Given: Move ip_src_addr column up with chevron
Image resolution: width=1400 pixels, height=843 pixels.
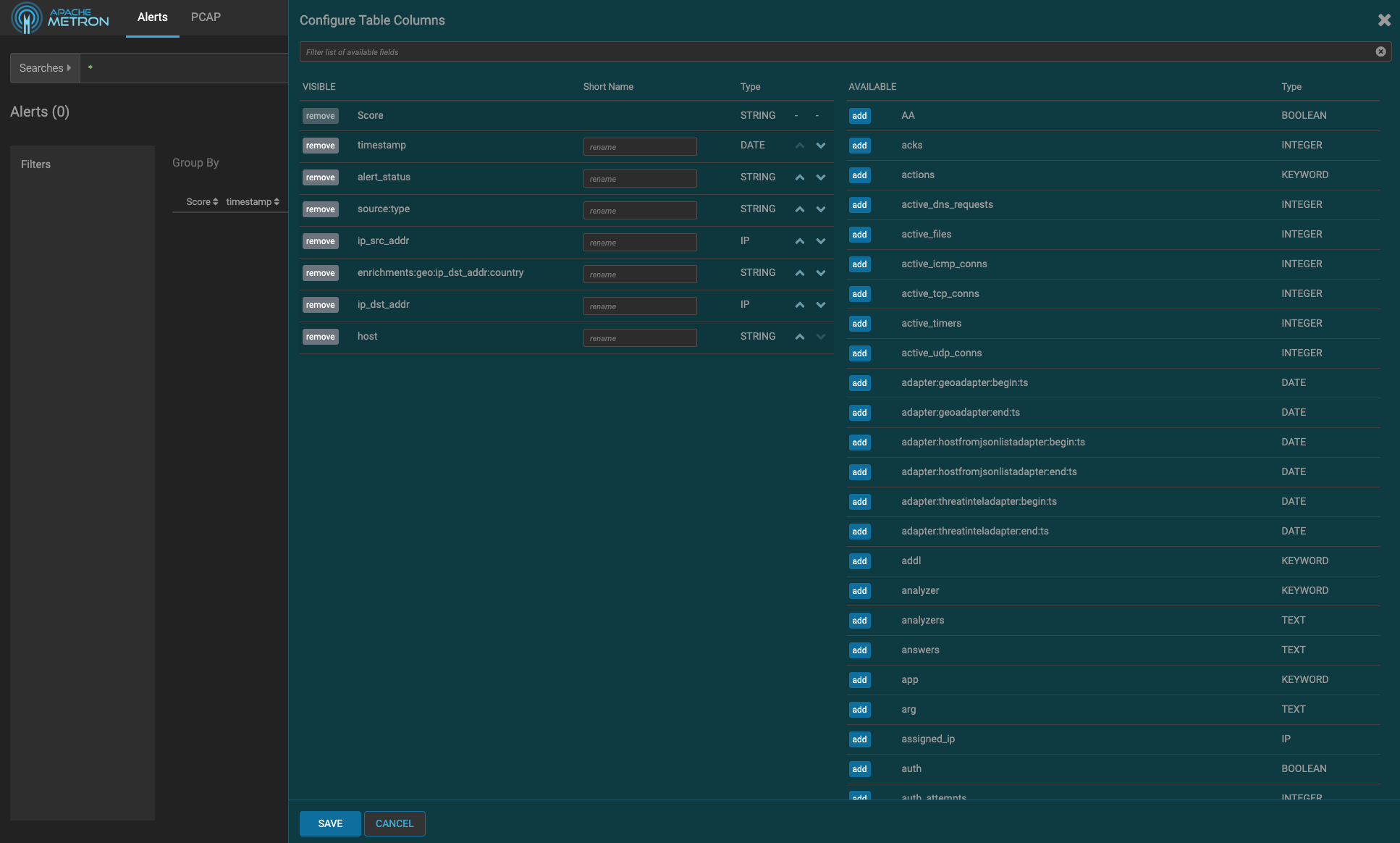Looking at the screenshot, I should [799, 241].
